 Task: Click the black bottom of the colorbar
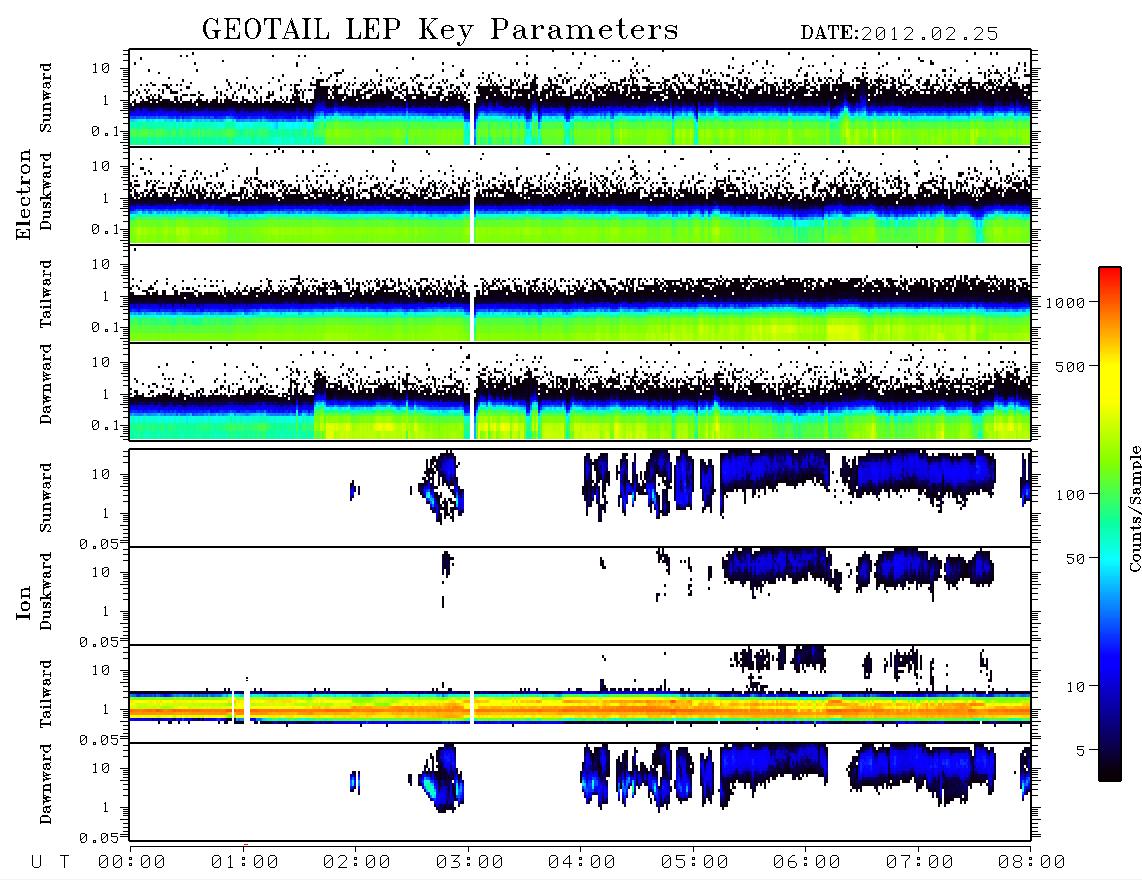1110,772
